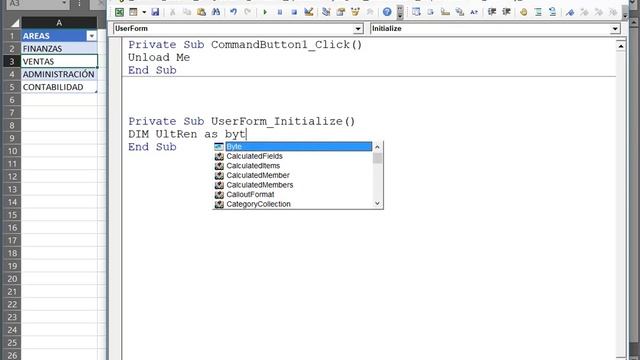
Task: Click the Previous Bookmark icon
Action: point(599,12)
